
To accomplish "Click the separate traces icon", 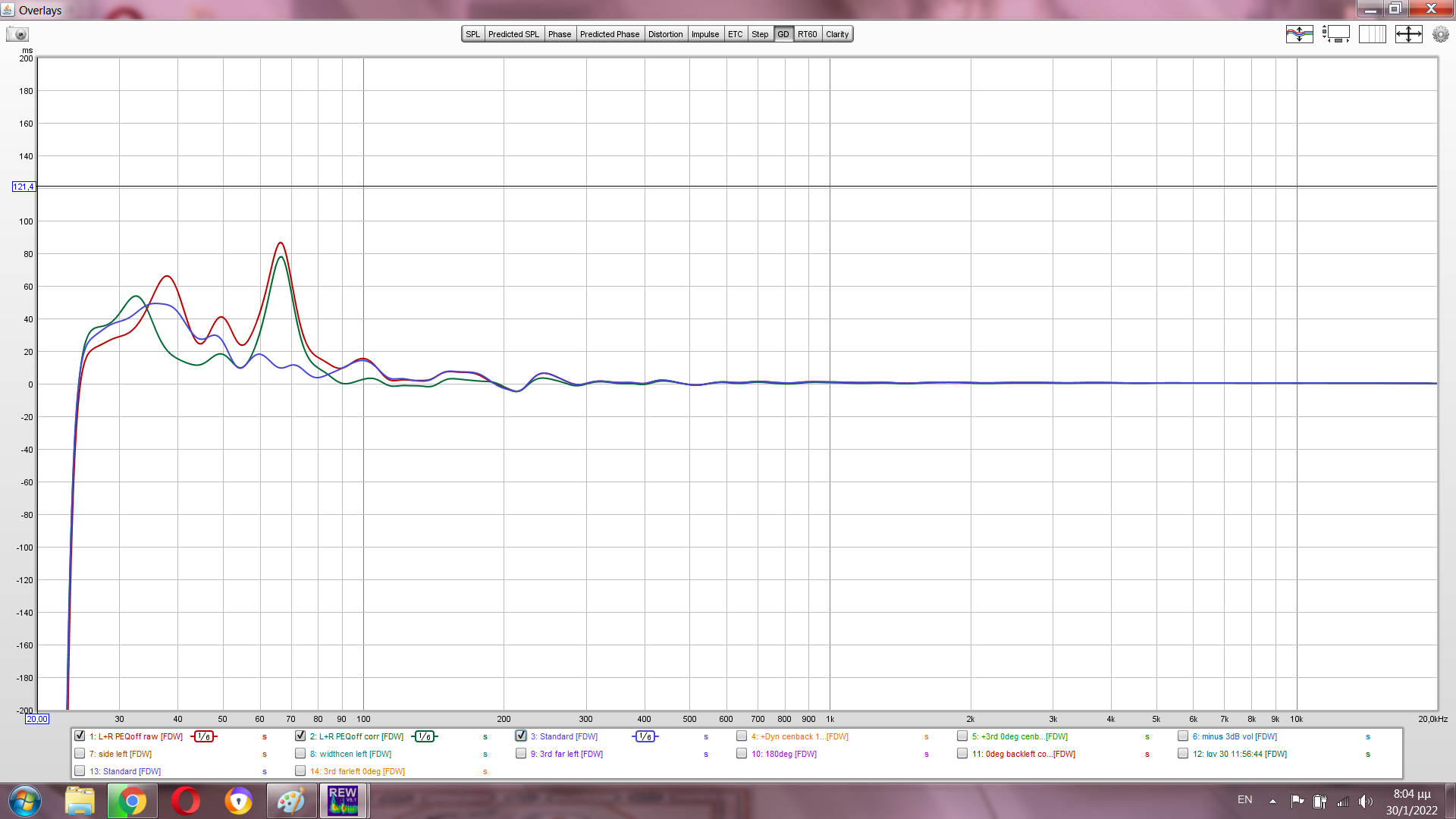I will click(1299, 34).
